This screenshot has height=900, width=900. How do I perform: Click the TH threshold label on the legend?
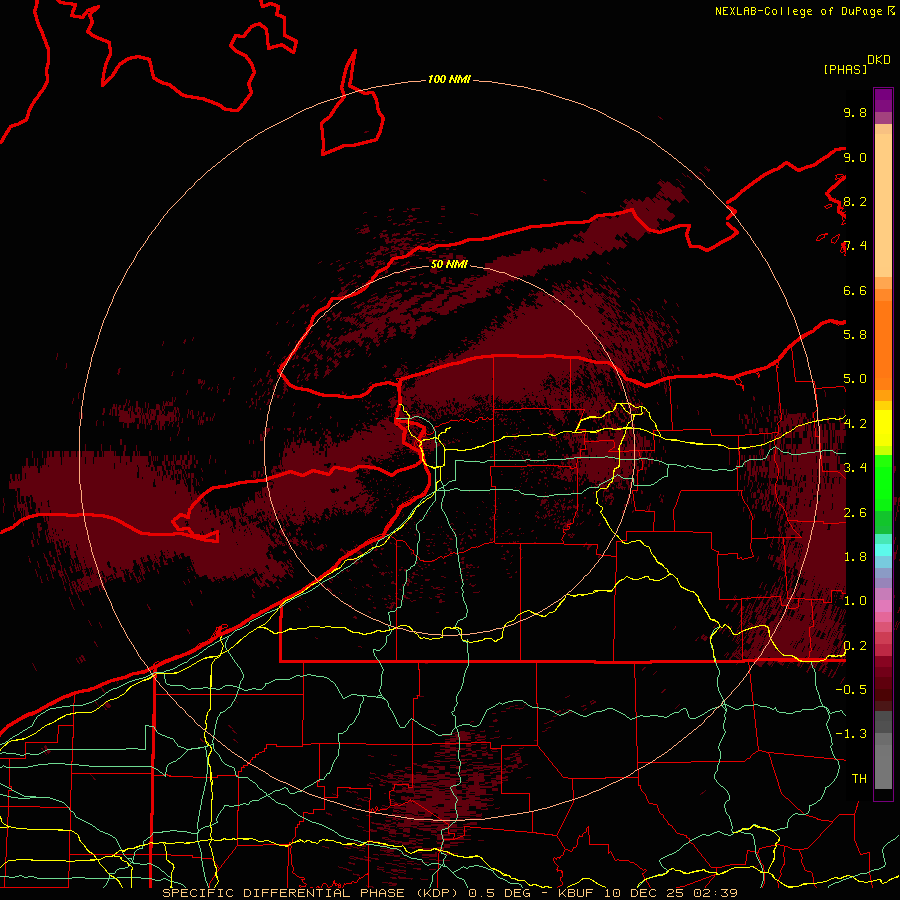[859, 778]
